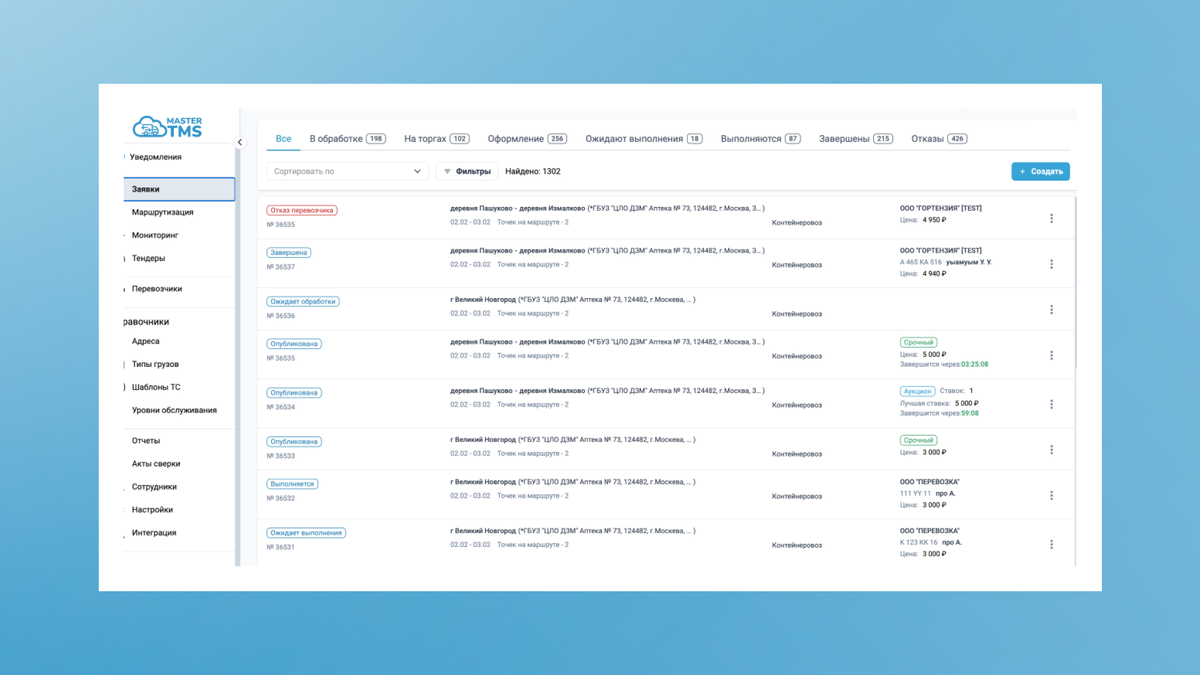The image size is (1200, 675).
Task: Open the three-dot menu for order № 36537
Action: pos(1051,264)
